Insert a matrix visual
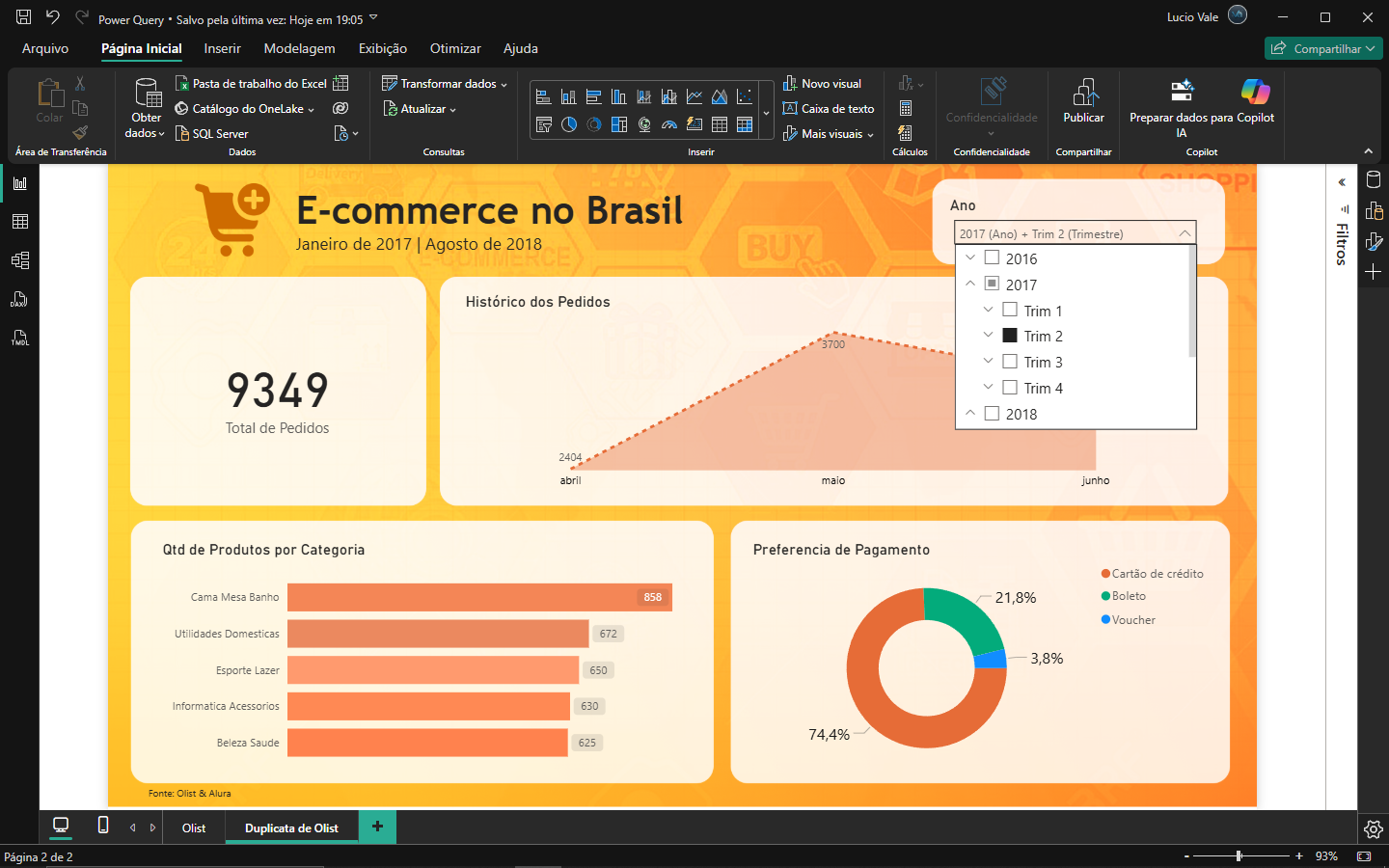Viewport: 1389px width, 868px height. (x=745, y=124)
